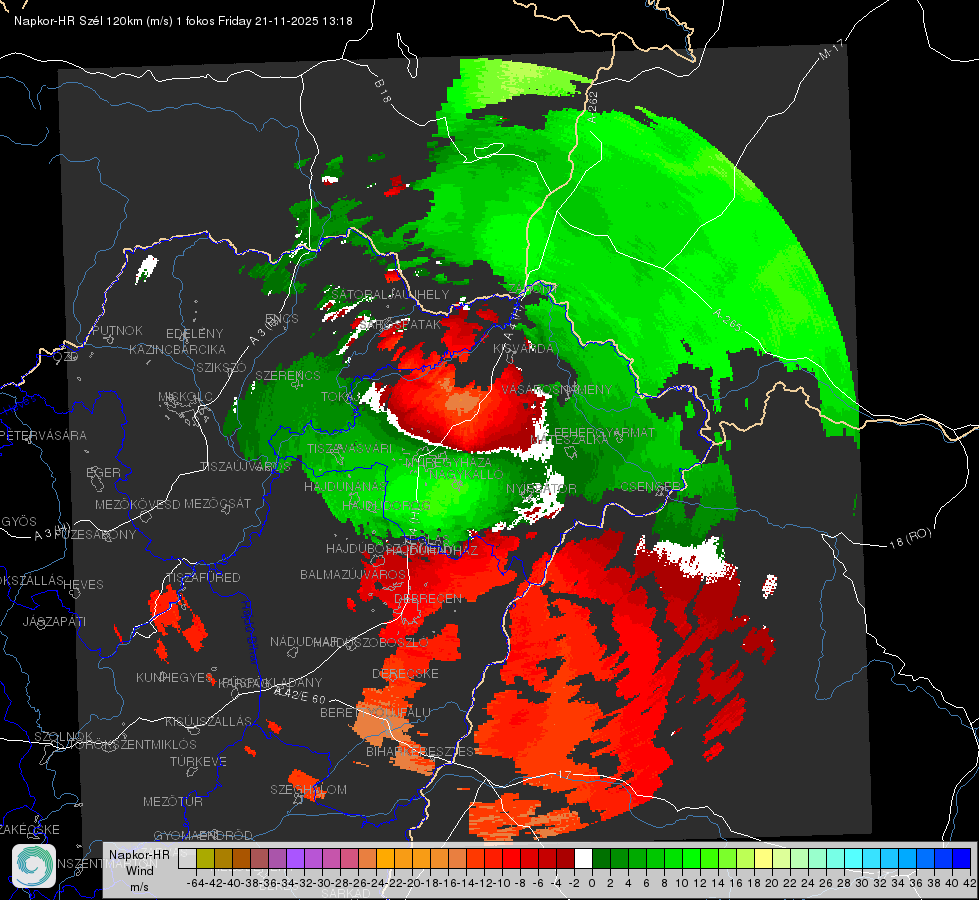979x900 pixels.
Task: Click the A-265 road label
Action: click(727, 319)
